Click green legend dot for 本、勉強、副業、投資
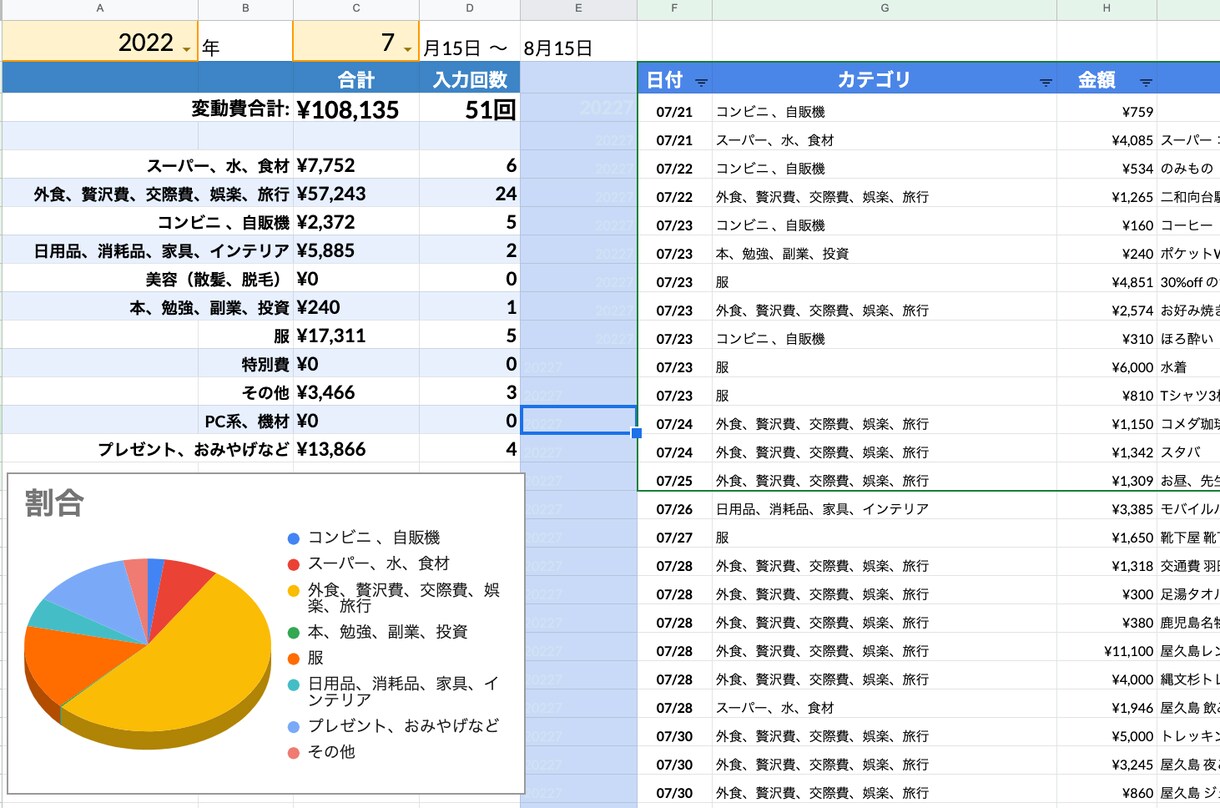Image resolution: width=1220 pixels, height=808 pixels. coord(294,632)
